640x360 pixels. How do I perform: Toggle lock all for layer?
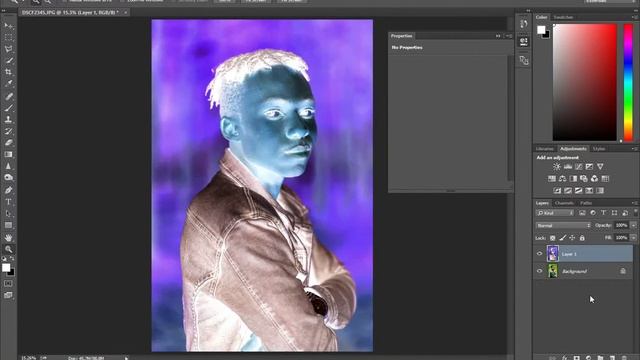click(x=582, y=238)
